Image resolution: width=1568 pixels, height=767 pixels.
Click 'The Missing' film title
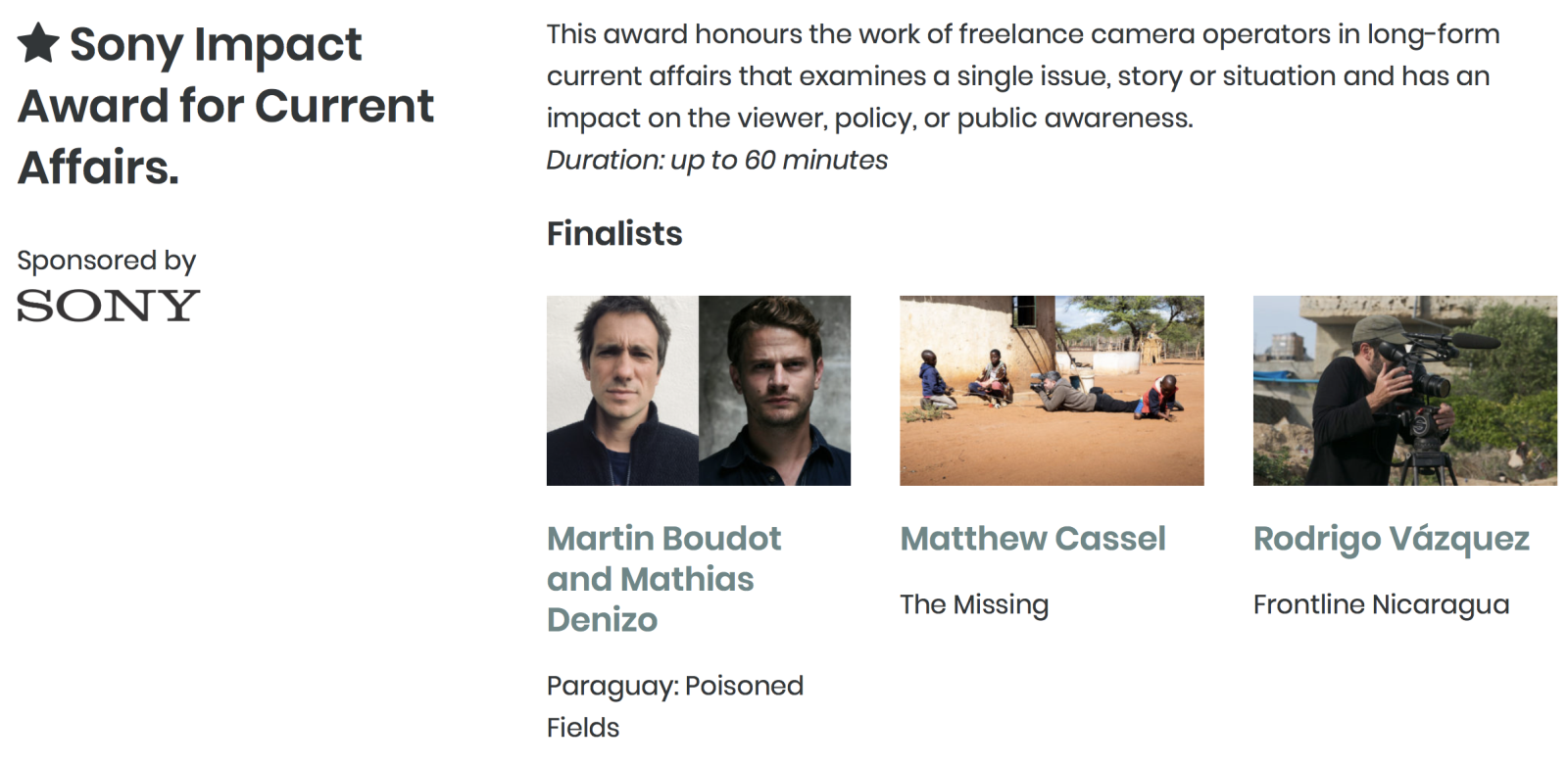(x=974, y=605)
